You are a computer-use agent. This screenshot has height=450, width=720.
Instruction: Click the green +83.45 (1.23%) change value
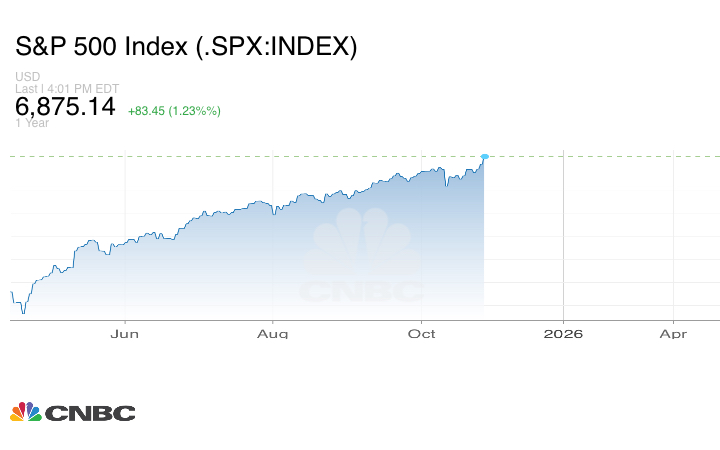click(x=174, y=110)
